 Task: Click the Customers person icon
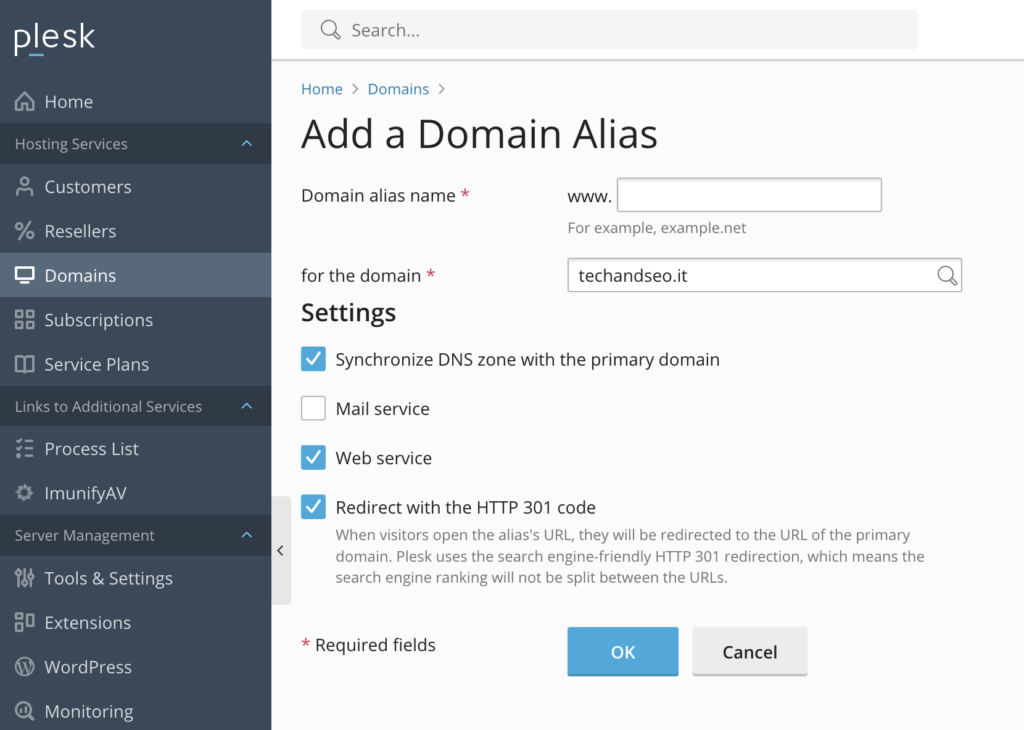pos(25,187)
